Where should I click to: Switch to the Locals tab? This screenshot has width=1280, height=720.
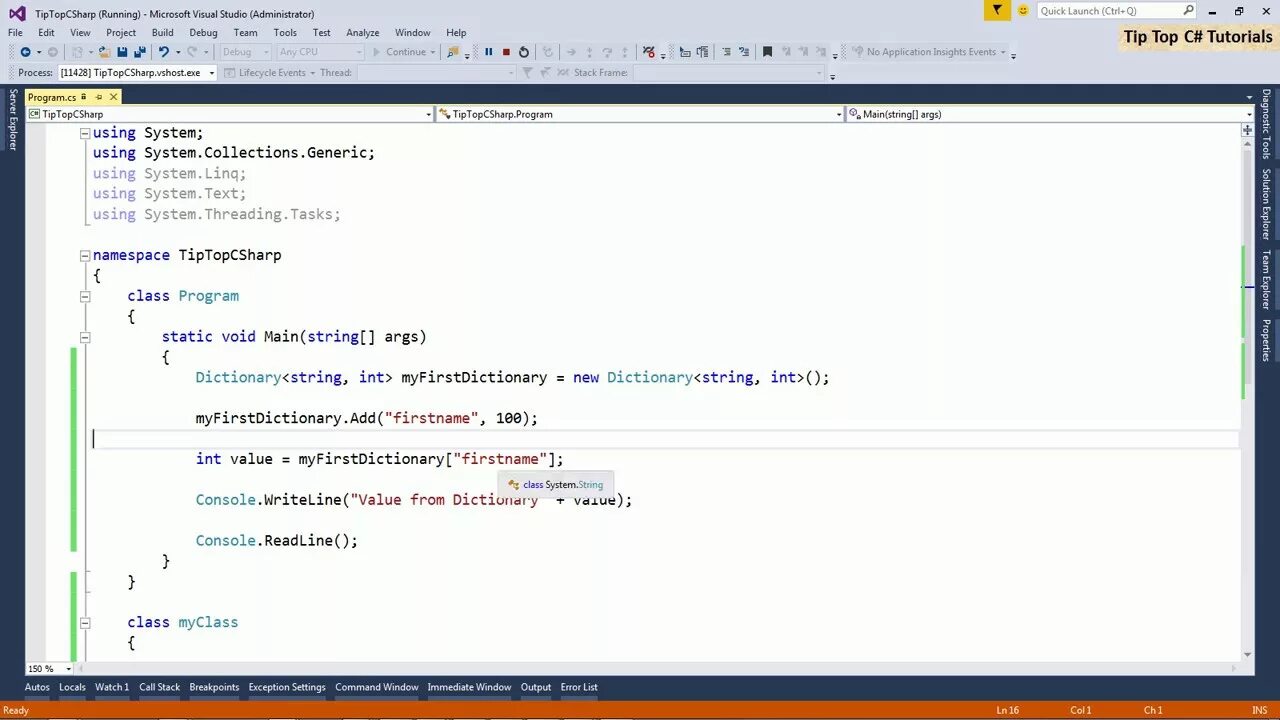(72, 687)
